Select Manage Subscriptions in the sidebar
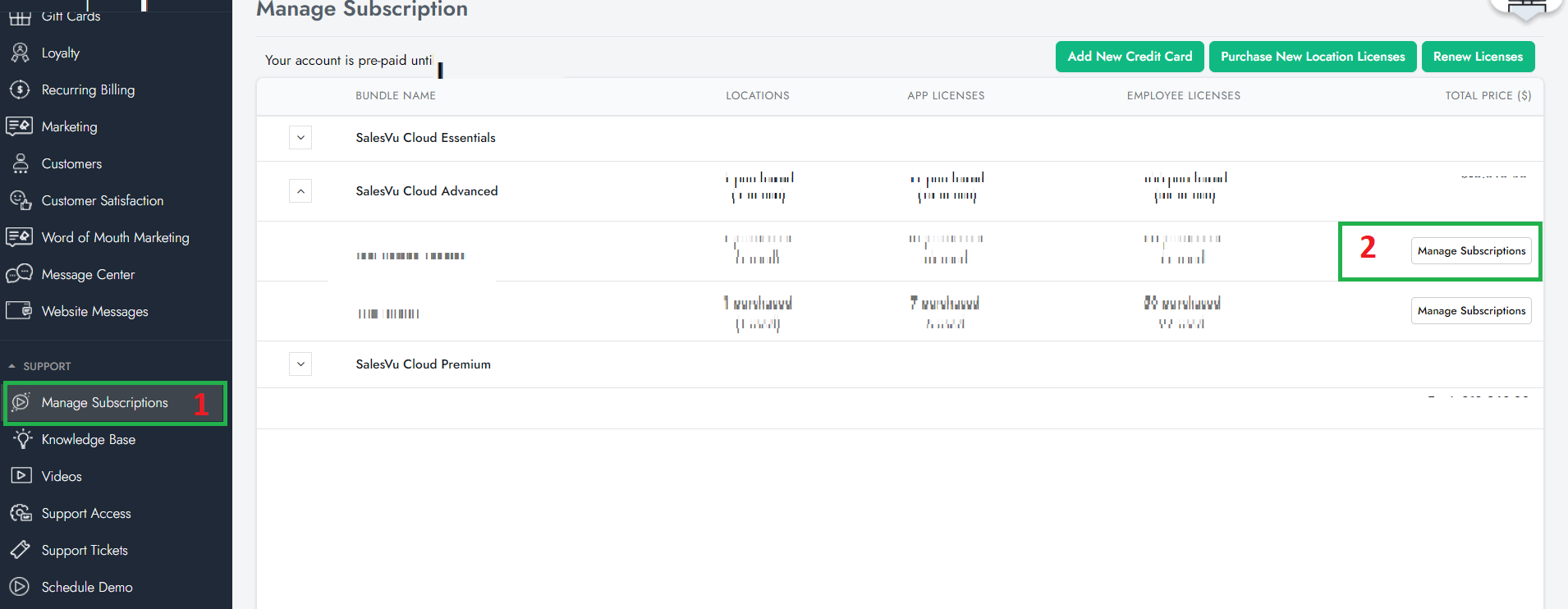The width and height of the screenshot is (1568, 609). point(104,402)
